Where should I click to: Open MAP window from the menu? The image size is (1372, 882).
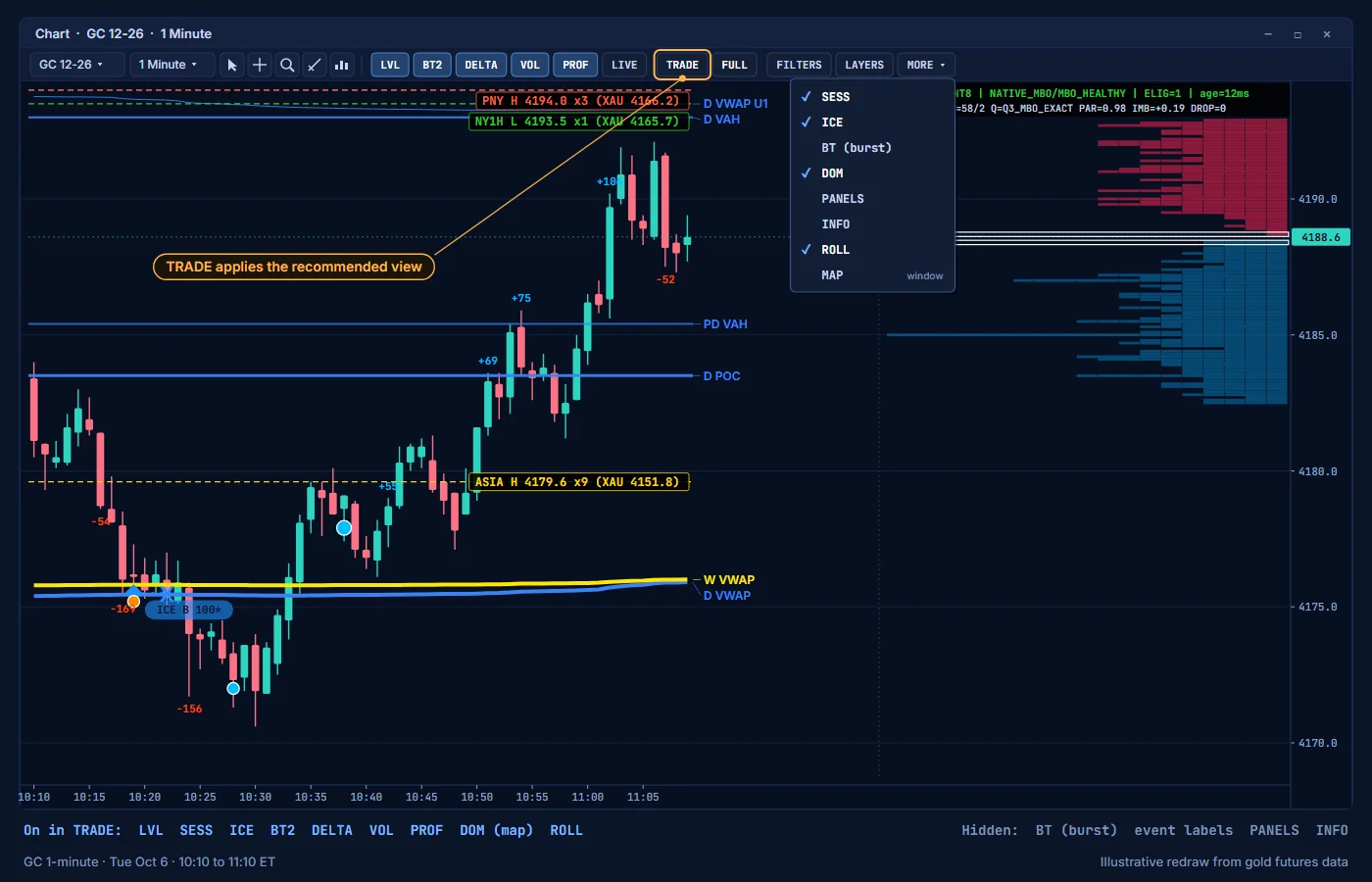click(872, 275)
